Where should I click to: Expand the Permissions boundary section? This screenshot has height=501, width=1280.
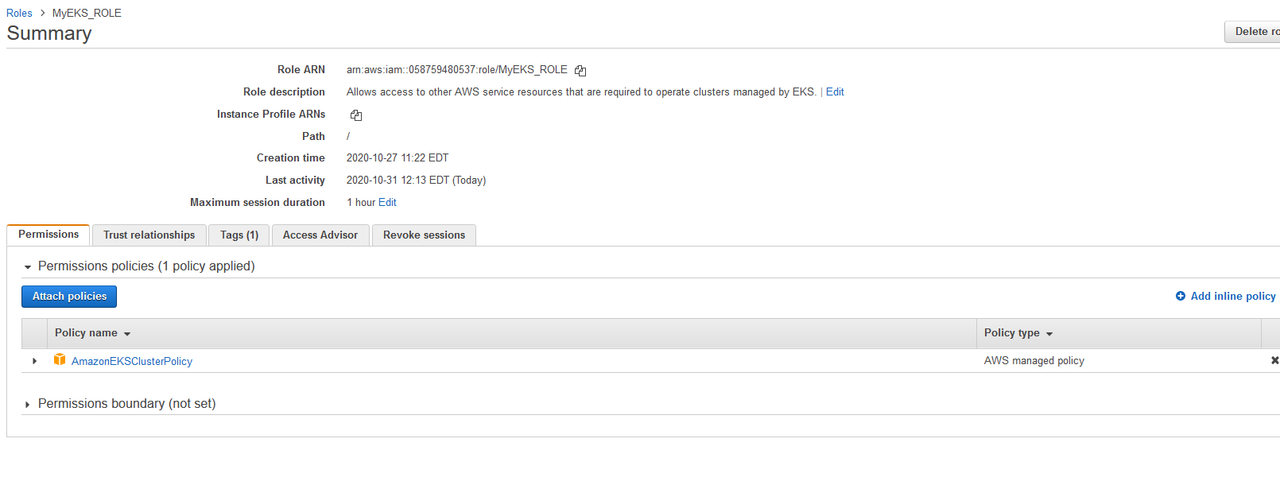28,404
